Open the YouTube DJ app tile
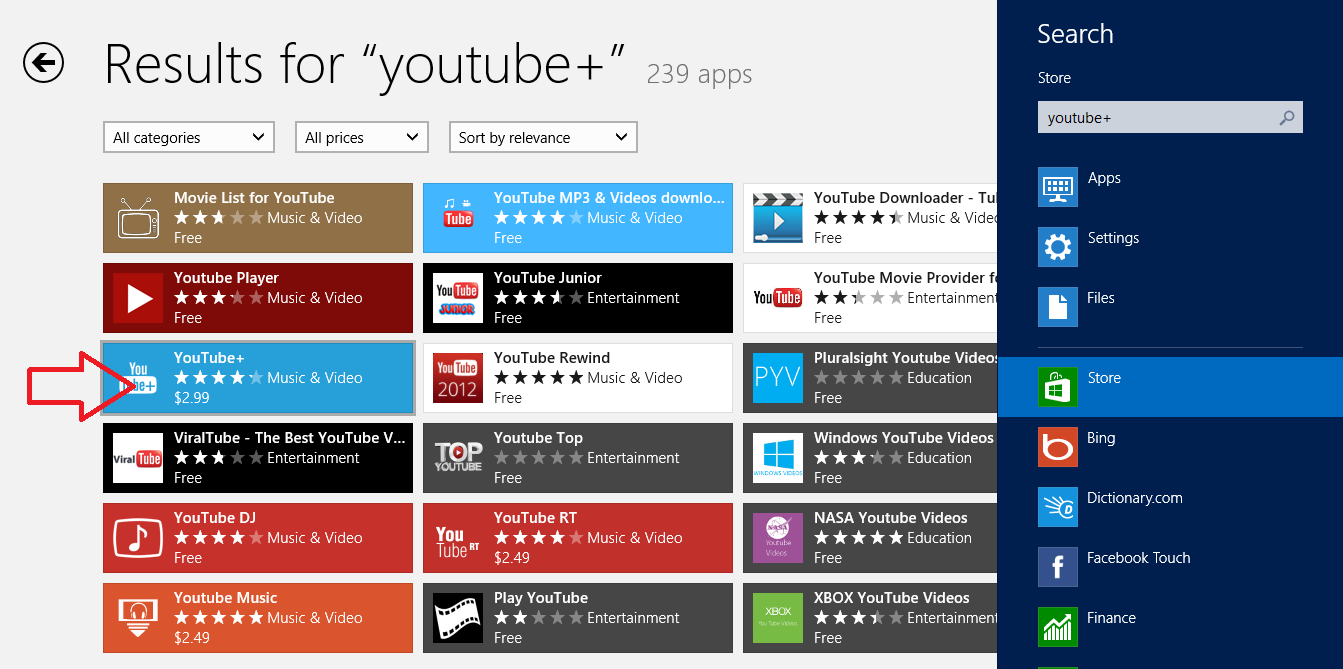The image size is (1343, 669). coord(258,538)
